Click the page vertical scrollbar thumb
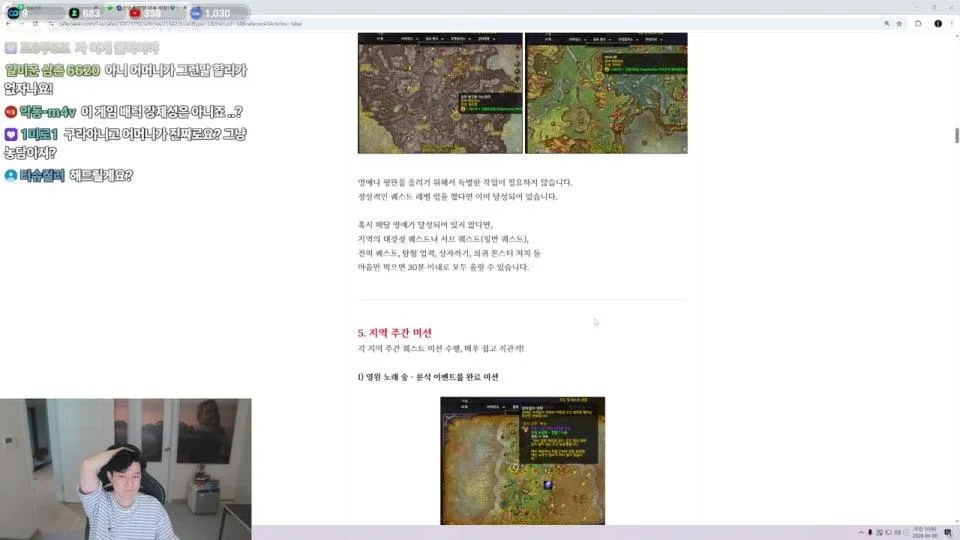This screenshot has width=960, height=540. [x=956, y=135]
